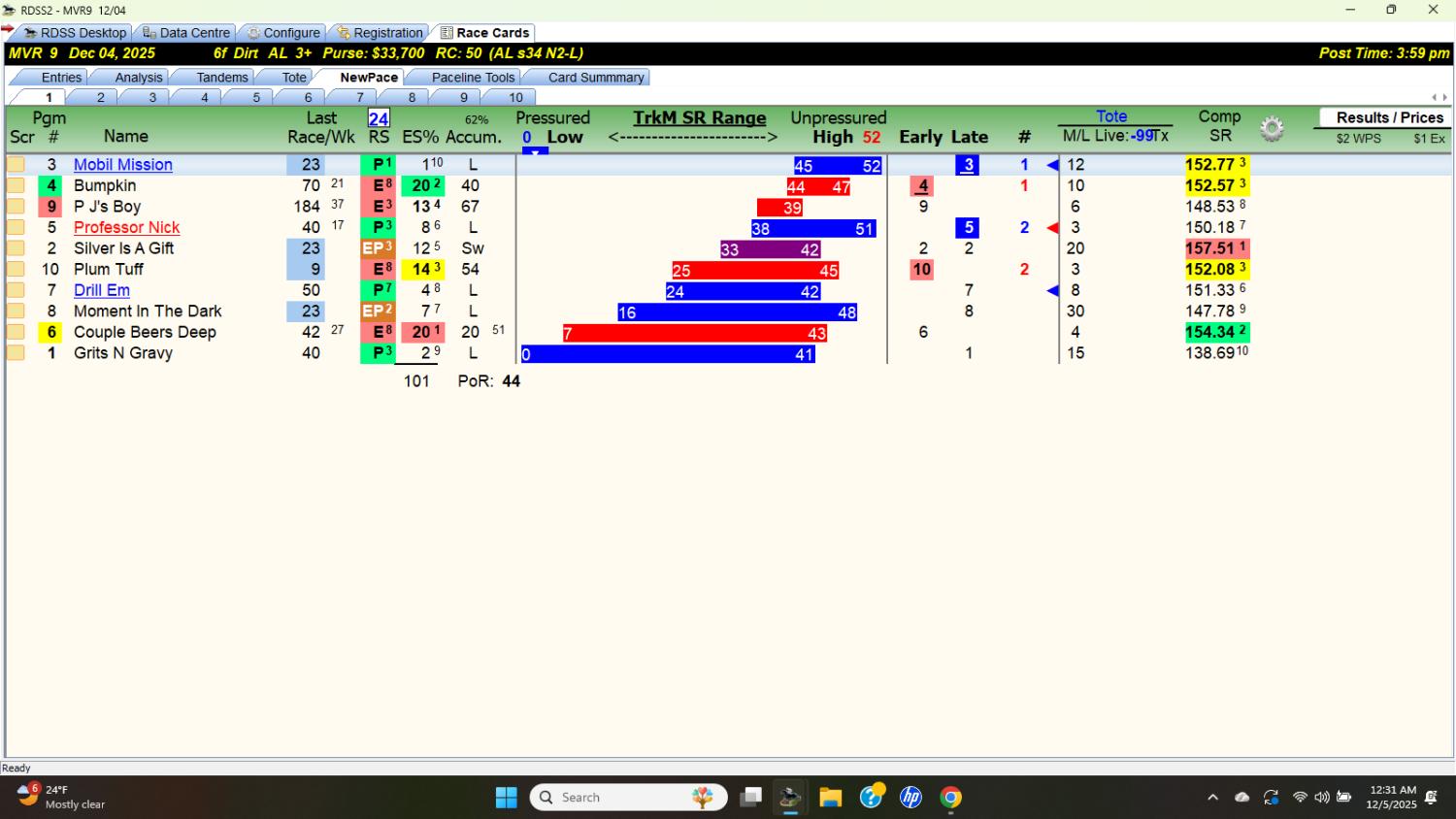Open the Paceline Tools tab
The width and height of the screenshot is (1456, 819).
tap(473, 78)
